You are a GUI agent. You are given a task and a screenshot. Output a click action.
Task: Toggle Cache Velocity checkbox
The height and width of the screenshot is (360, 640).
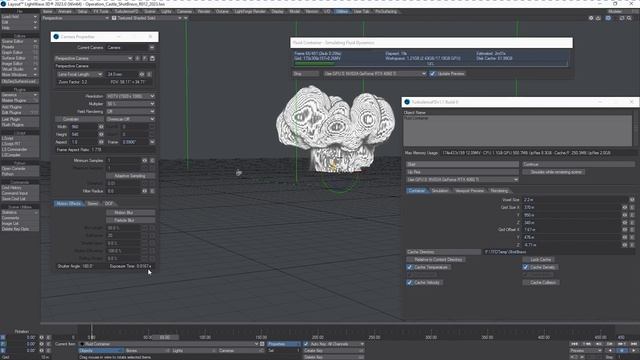[x=409, y=282]
